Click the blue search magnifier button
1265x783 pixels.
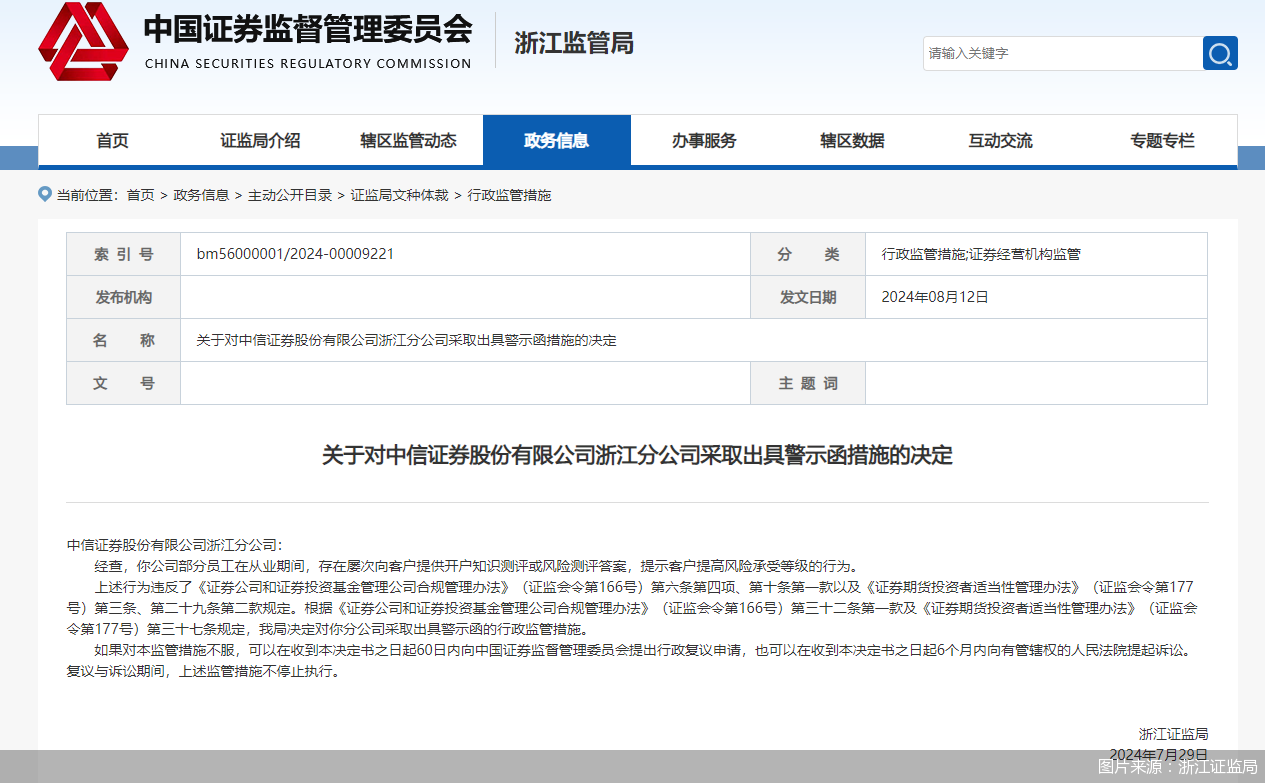pos(1220,53)
